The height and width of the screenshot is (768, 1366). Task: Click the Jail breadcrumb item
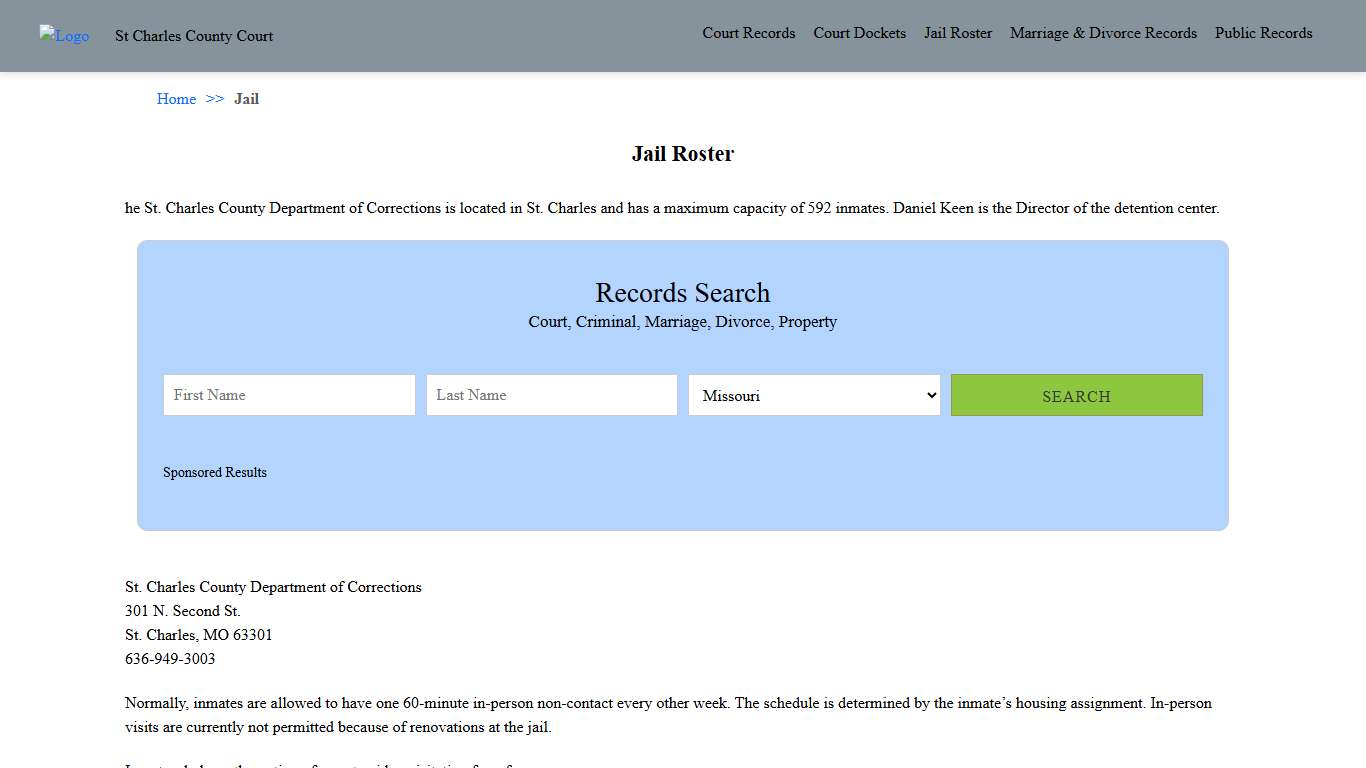246,99
